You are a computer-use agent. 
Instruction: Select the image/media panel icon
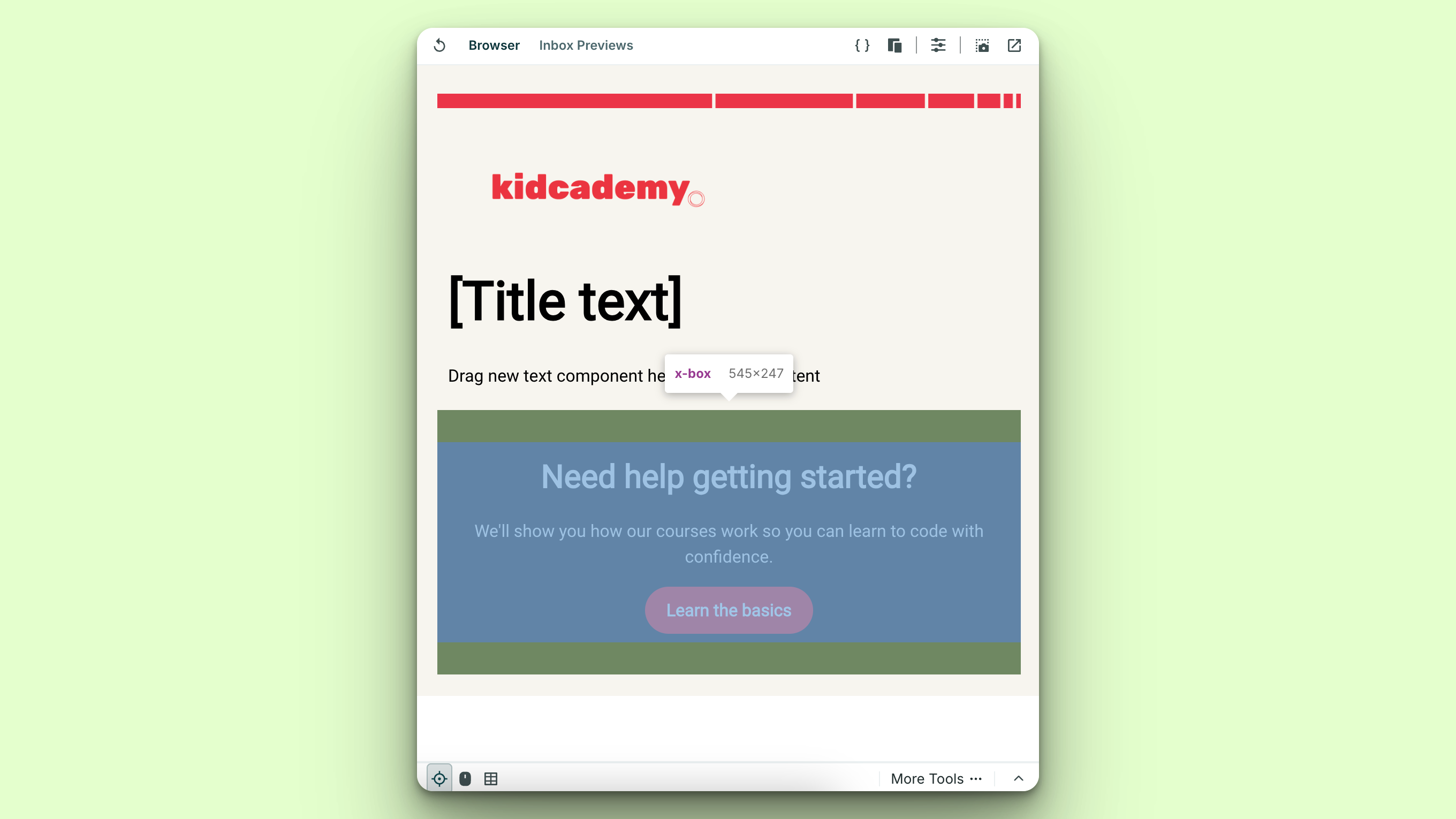(982, 45)
